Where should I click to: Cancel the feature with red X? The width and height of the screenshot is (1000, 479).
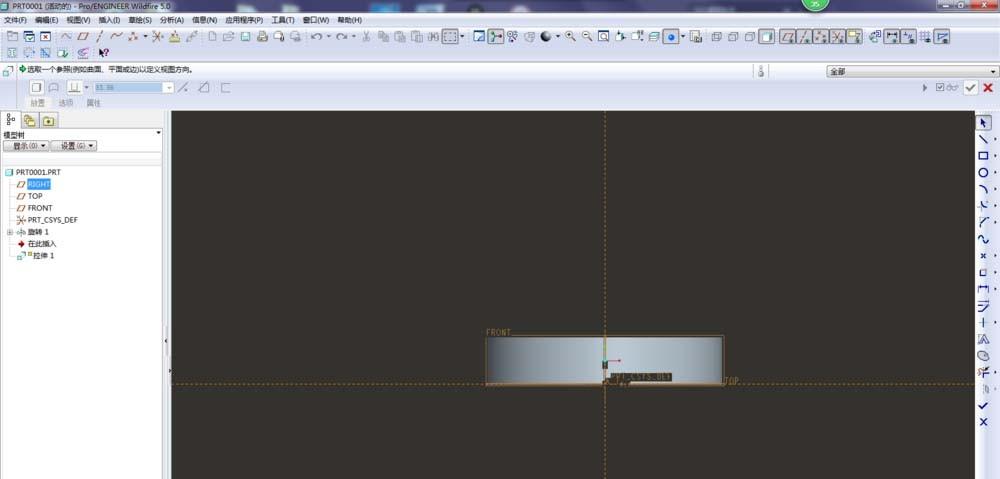pos(987,88)
